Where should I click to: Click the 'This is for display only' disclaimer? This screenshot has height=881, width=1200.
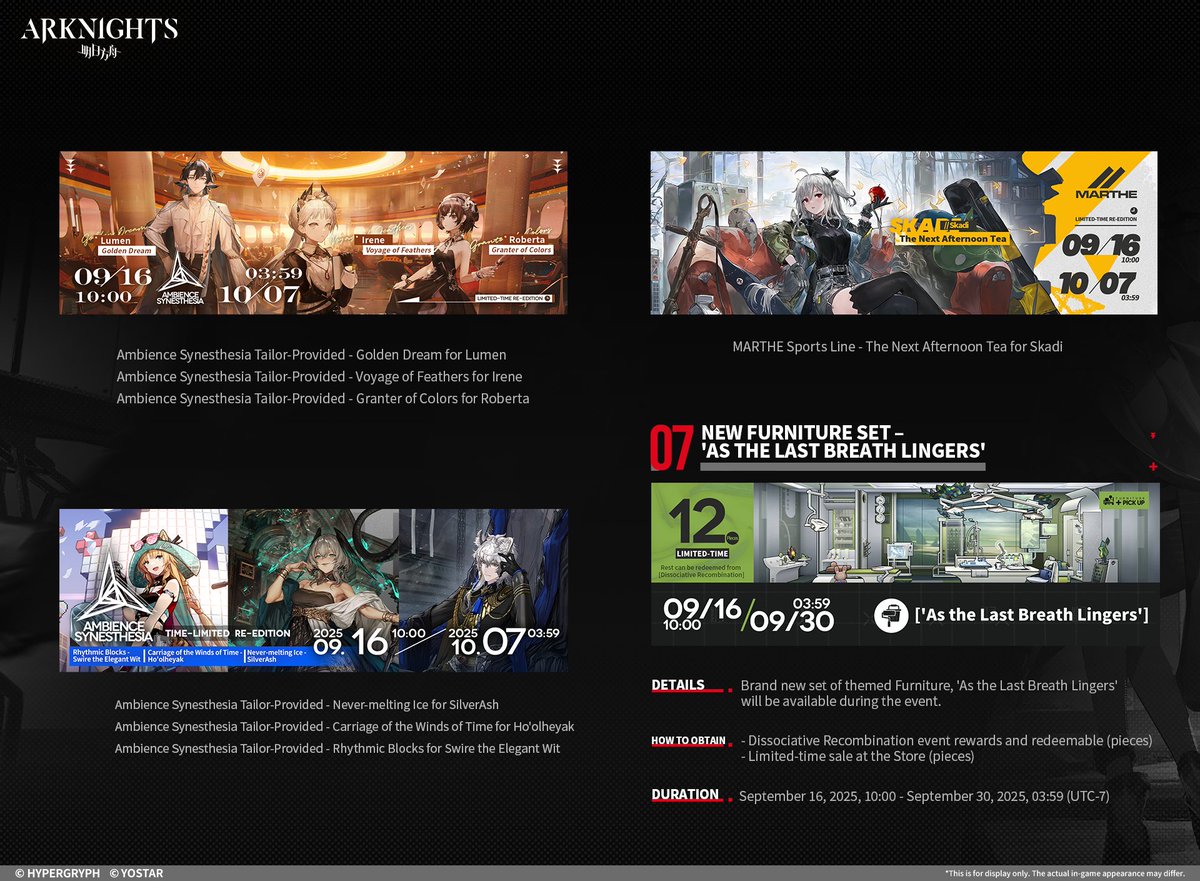[1065, 873]
